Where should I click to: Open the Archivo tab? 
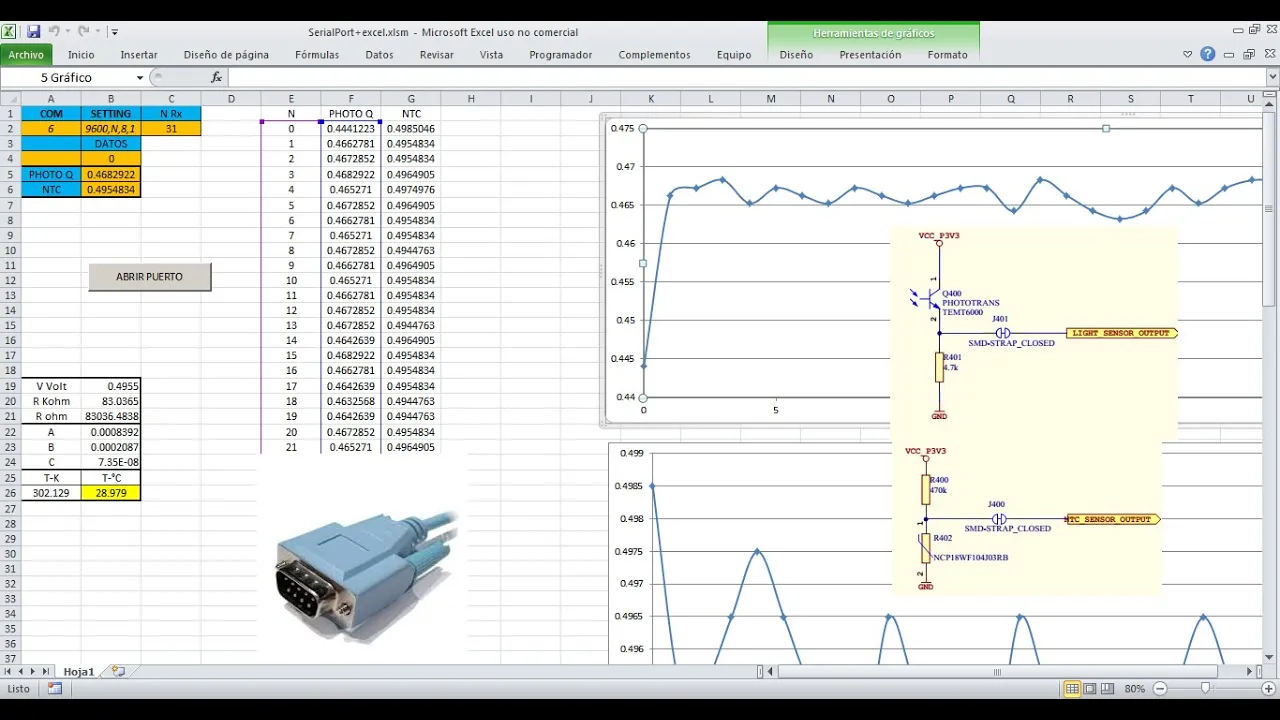pos(26,55)
